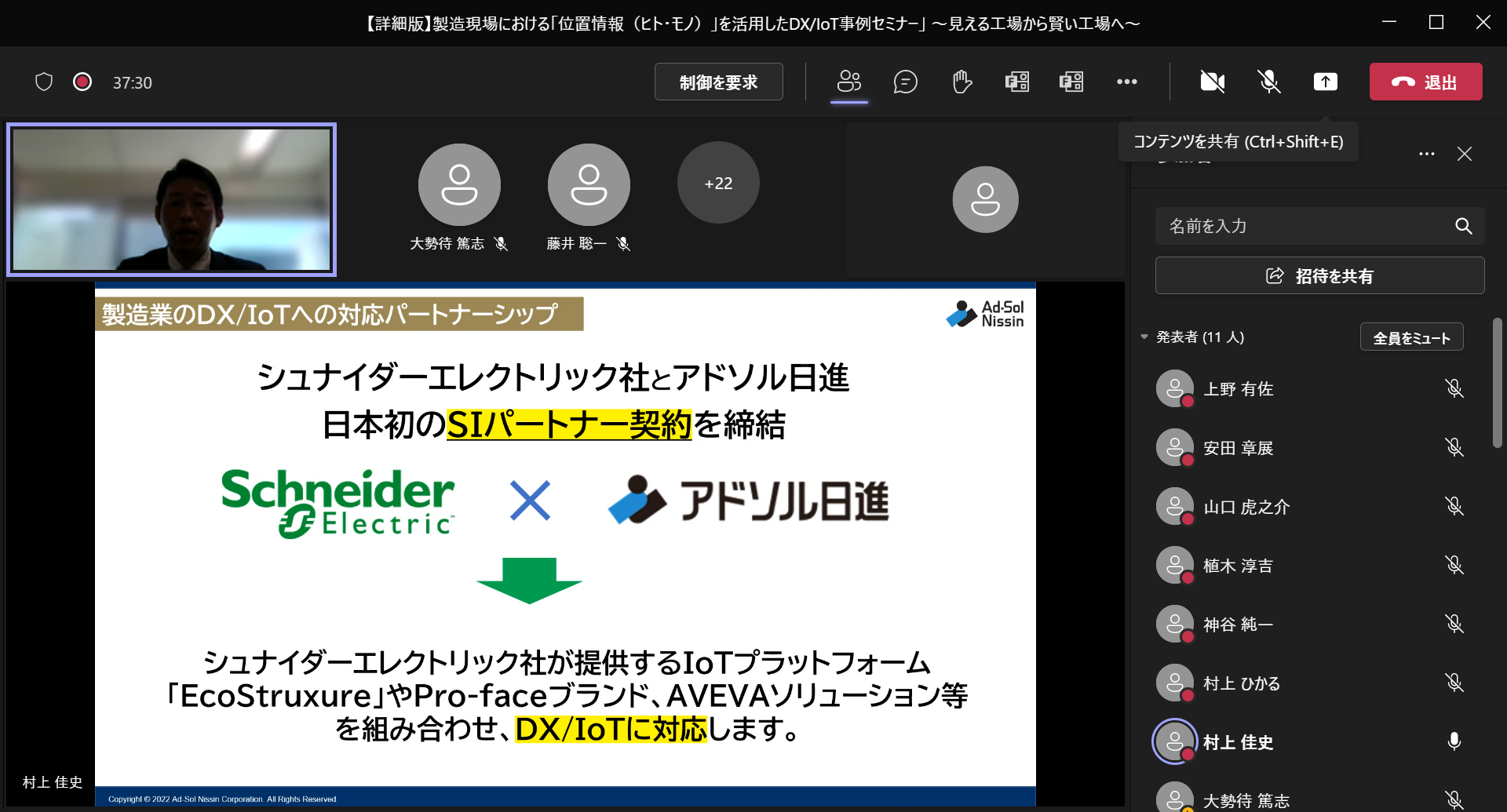This screenshot has height=812, width=1507.
Task: Click avatar of 神谷 純一
Action: click(x=1175, y=624)
